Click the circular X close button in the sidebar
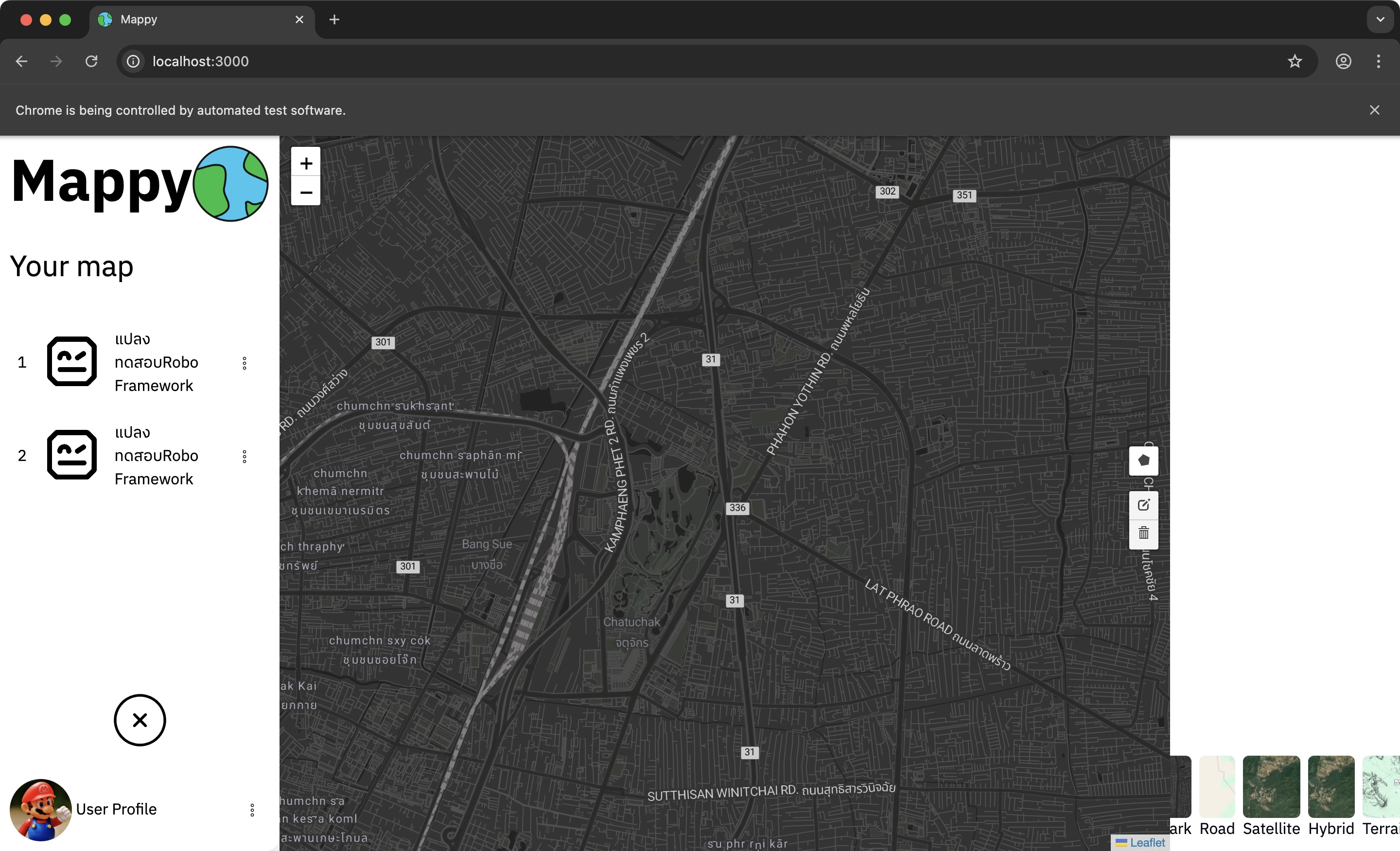This screenshot has width=1400, height=851. (140, 720)
